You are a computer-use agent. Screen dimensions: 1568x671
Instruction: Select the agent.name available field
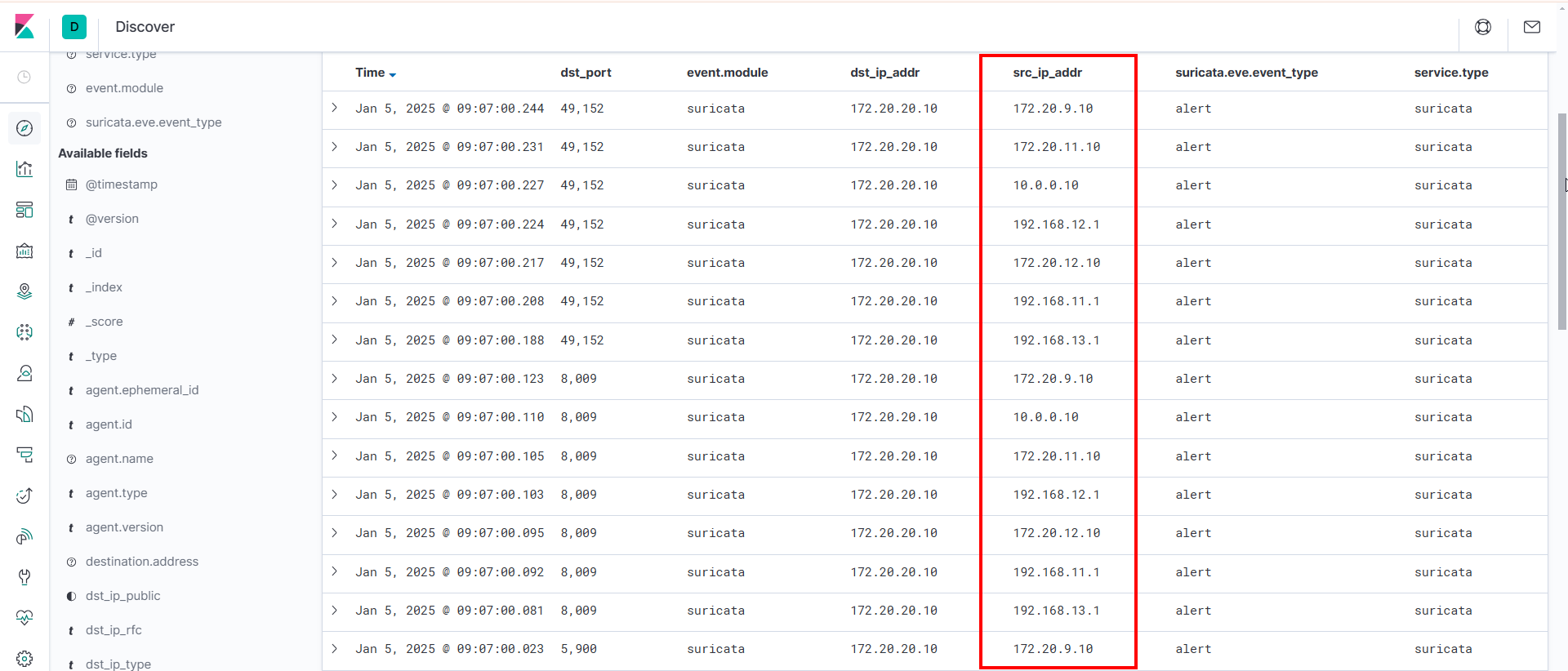pyautogui.click(x=119, y=459)
